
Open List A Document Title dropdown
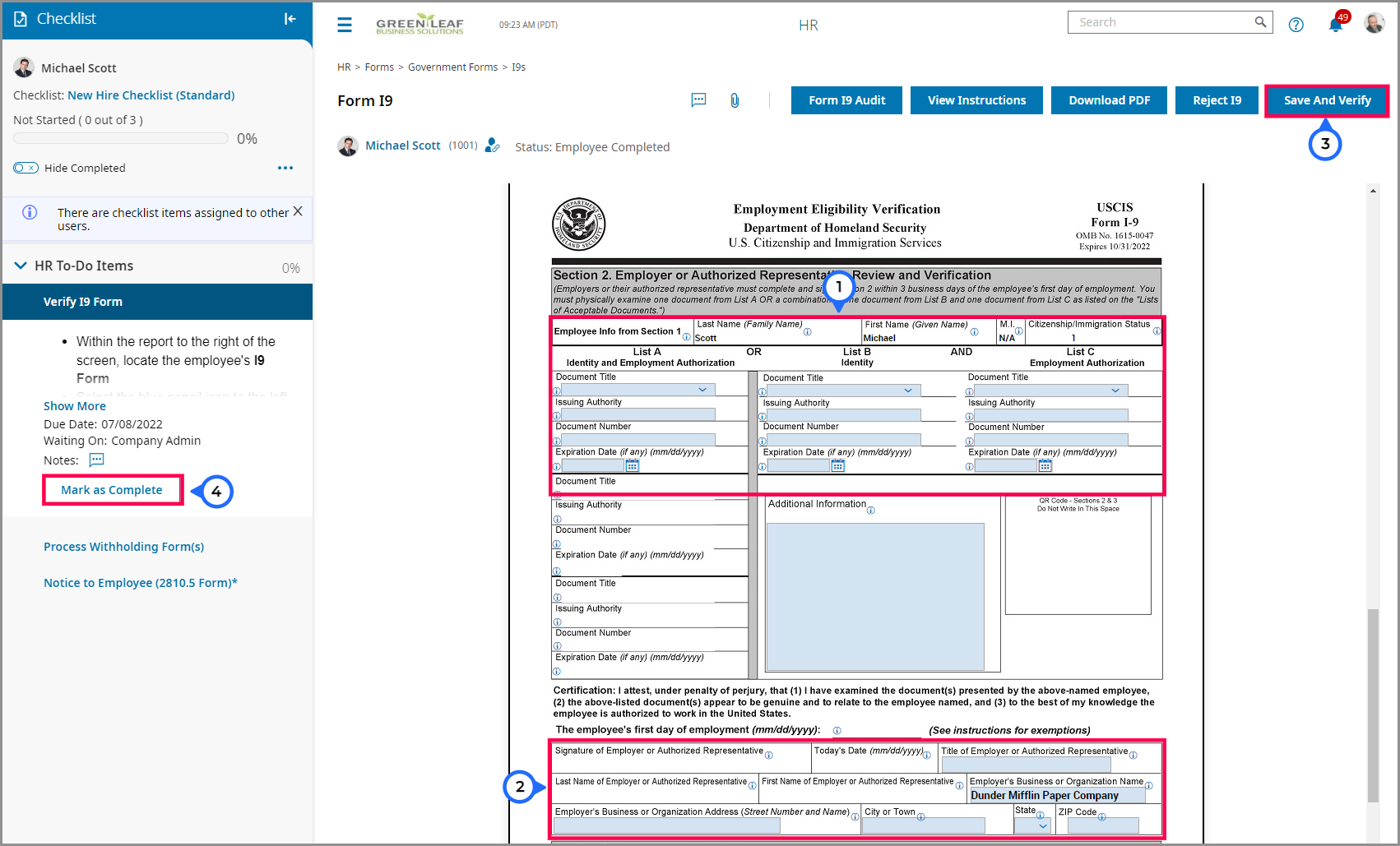(637, 390)
